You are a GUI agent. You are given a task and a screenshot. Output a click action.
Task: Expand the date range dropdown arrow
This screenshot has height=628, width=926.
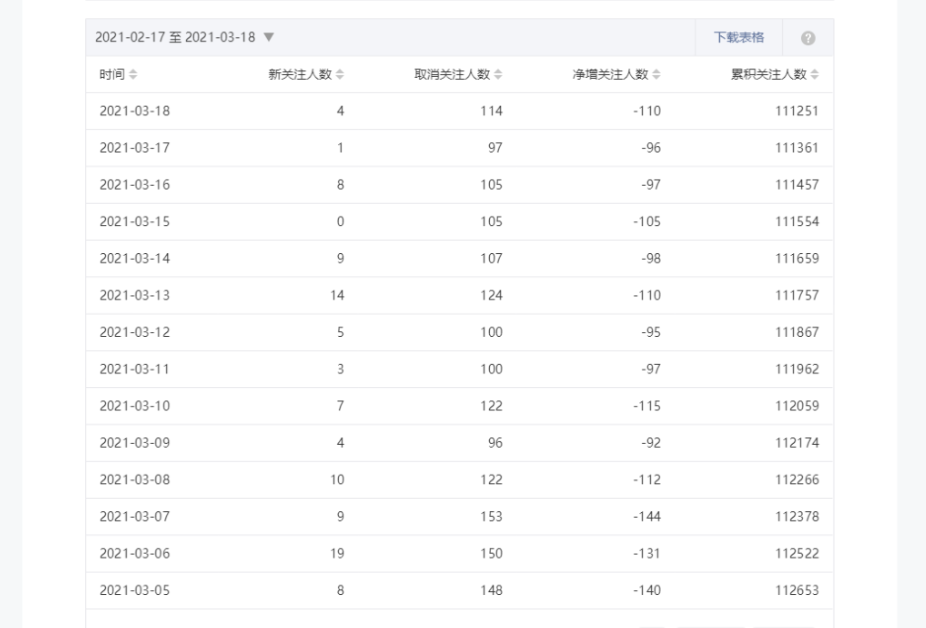pyautogui.click(x=269, y=37)
